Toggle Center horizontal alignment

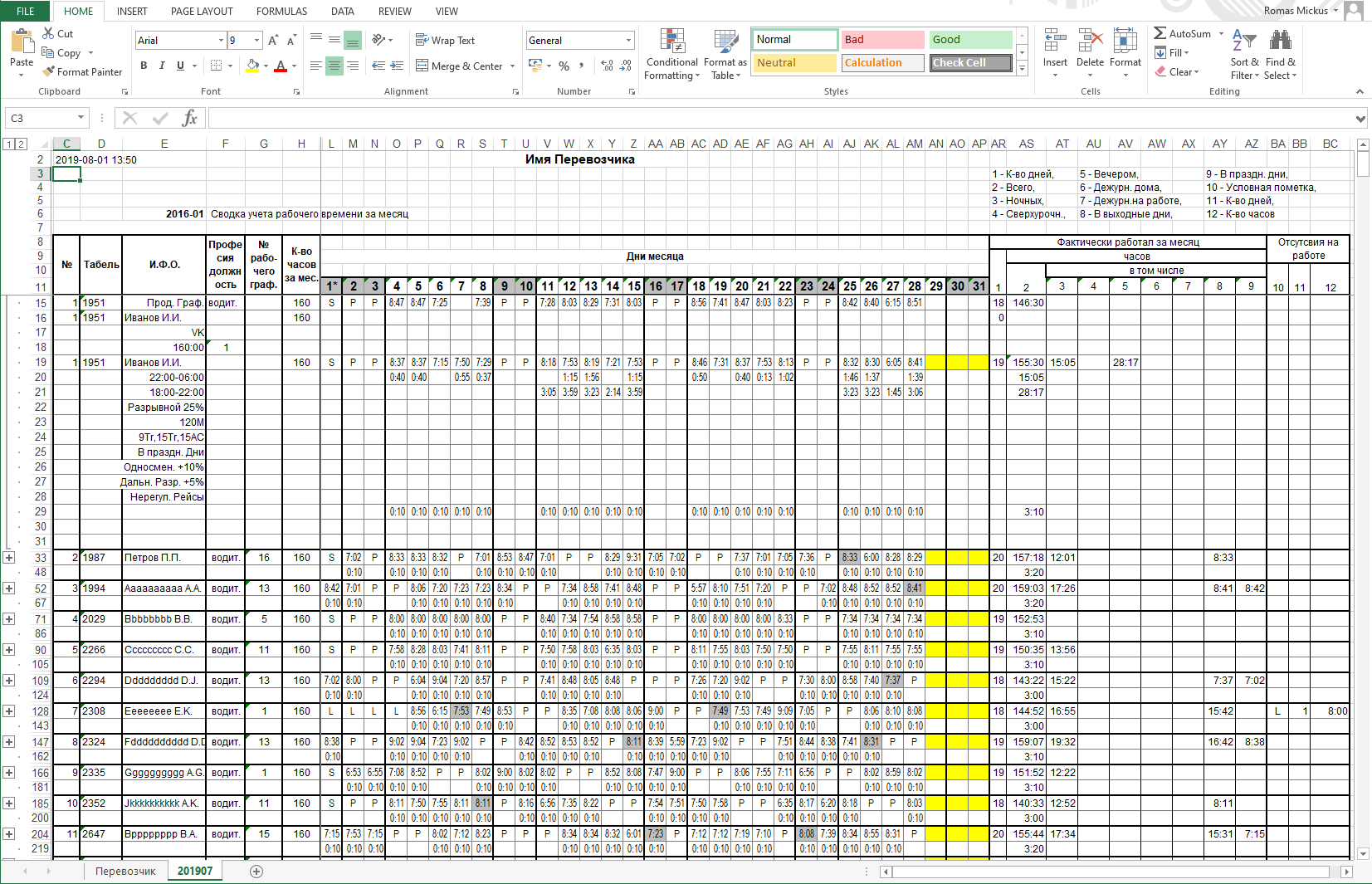point(334,66)
